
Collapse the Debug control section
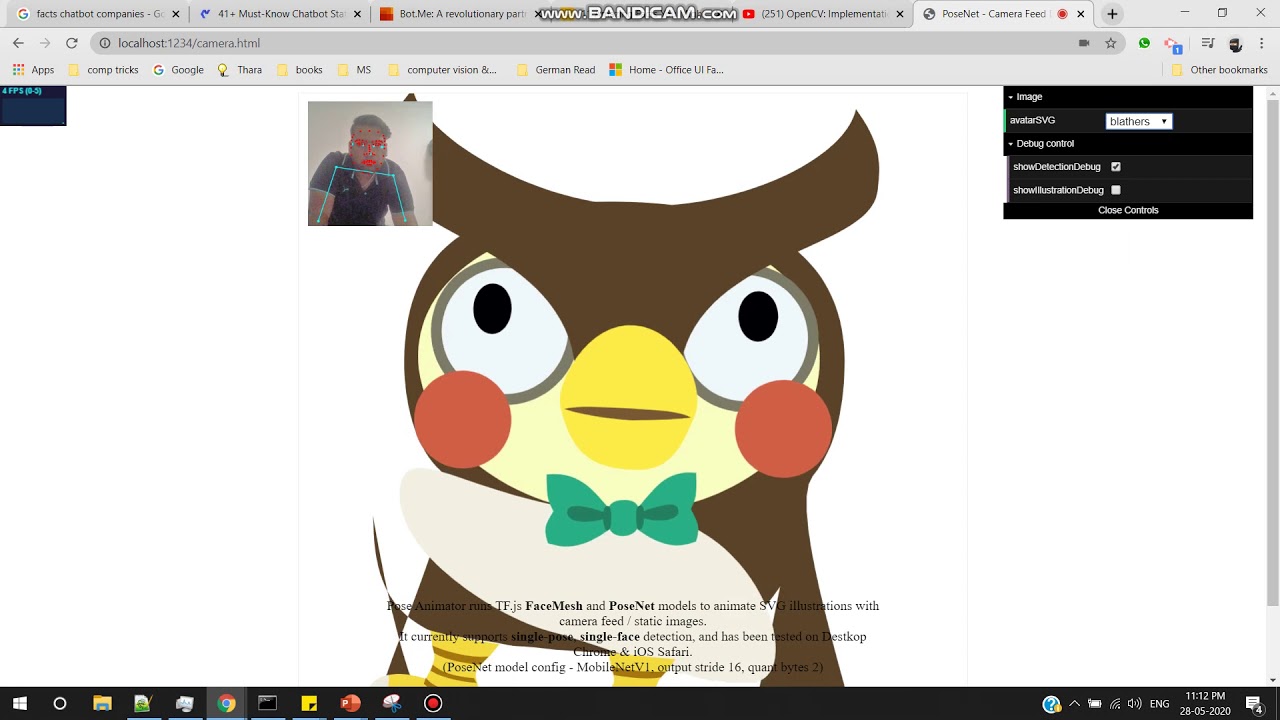1128,144
